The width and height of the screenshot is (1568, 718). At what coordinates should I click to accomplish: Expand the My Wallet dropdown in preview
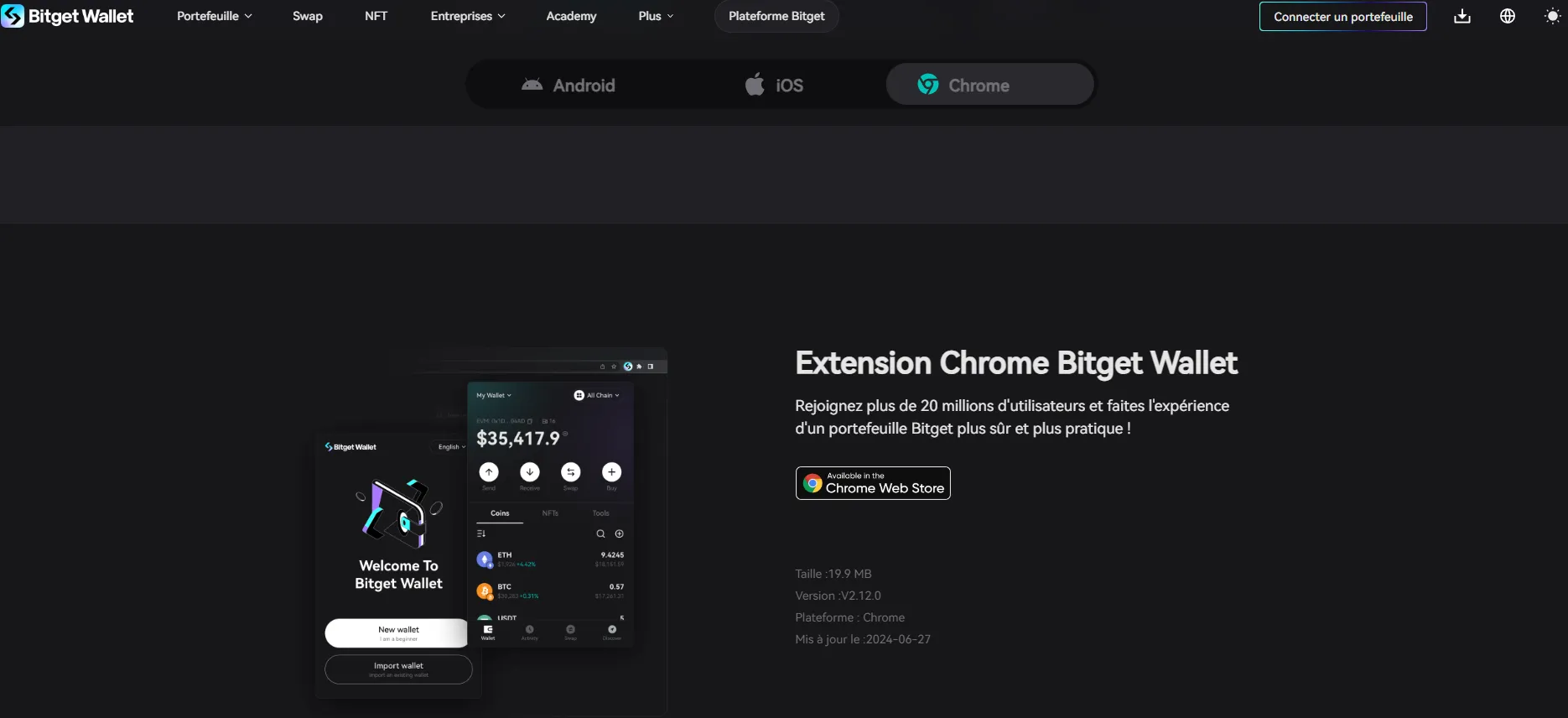494,395
